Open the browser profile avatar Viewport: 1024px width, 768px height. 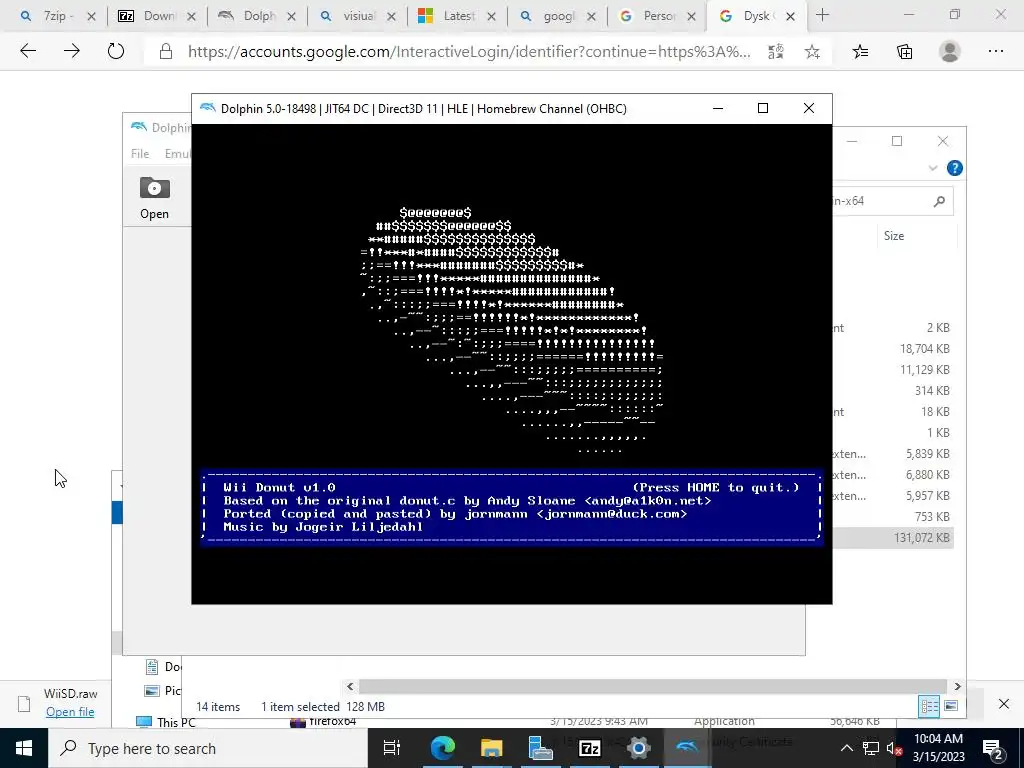950,51
